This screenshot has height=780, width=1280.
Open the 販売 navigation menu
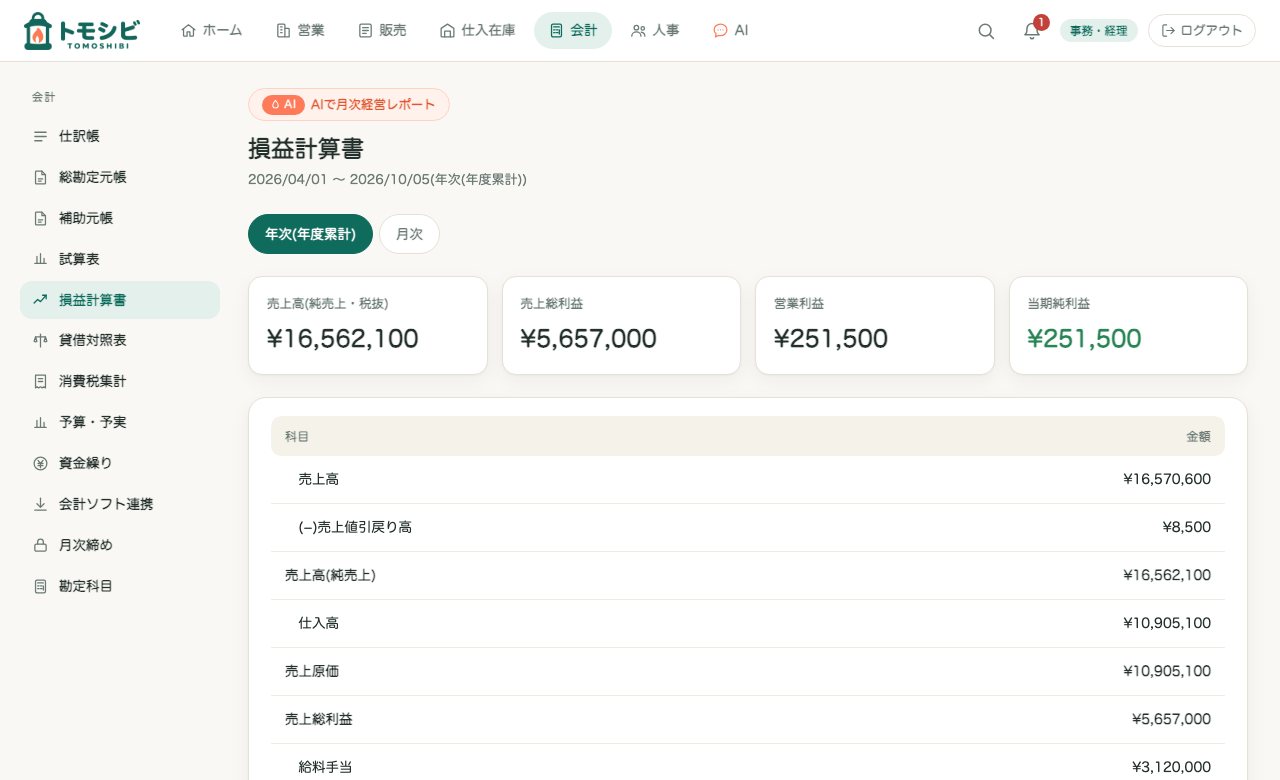[382, 31]
